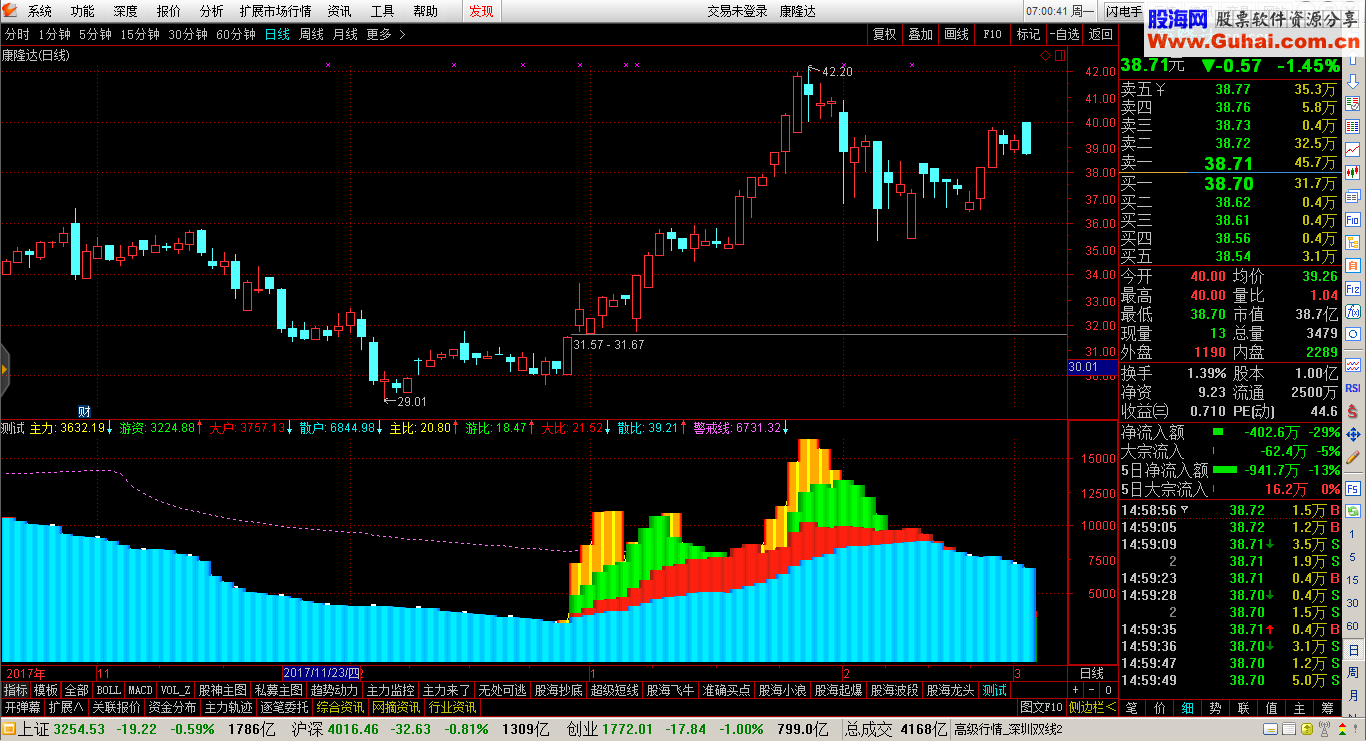Select the 30分钟 timeframe
The width and height of the screenshot is (1366, 741).
[188, 34]
